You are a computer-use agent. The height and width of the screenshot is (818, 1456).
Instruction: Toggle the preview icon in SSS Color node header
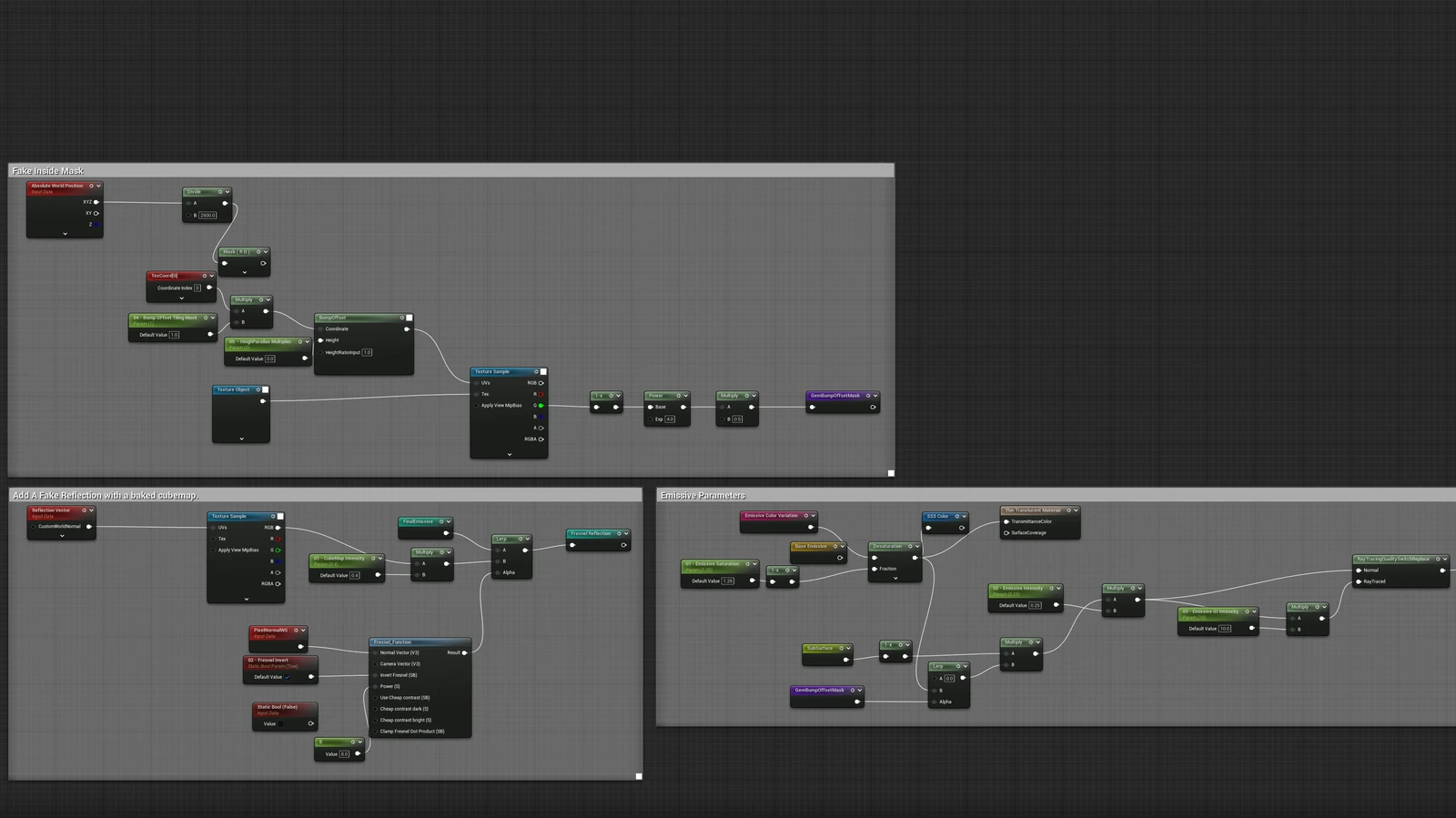click(x=957, y=516)
